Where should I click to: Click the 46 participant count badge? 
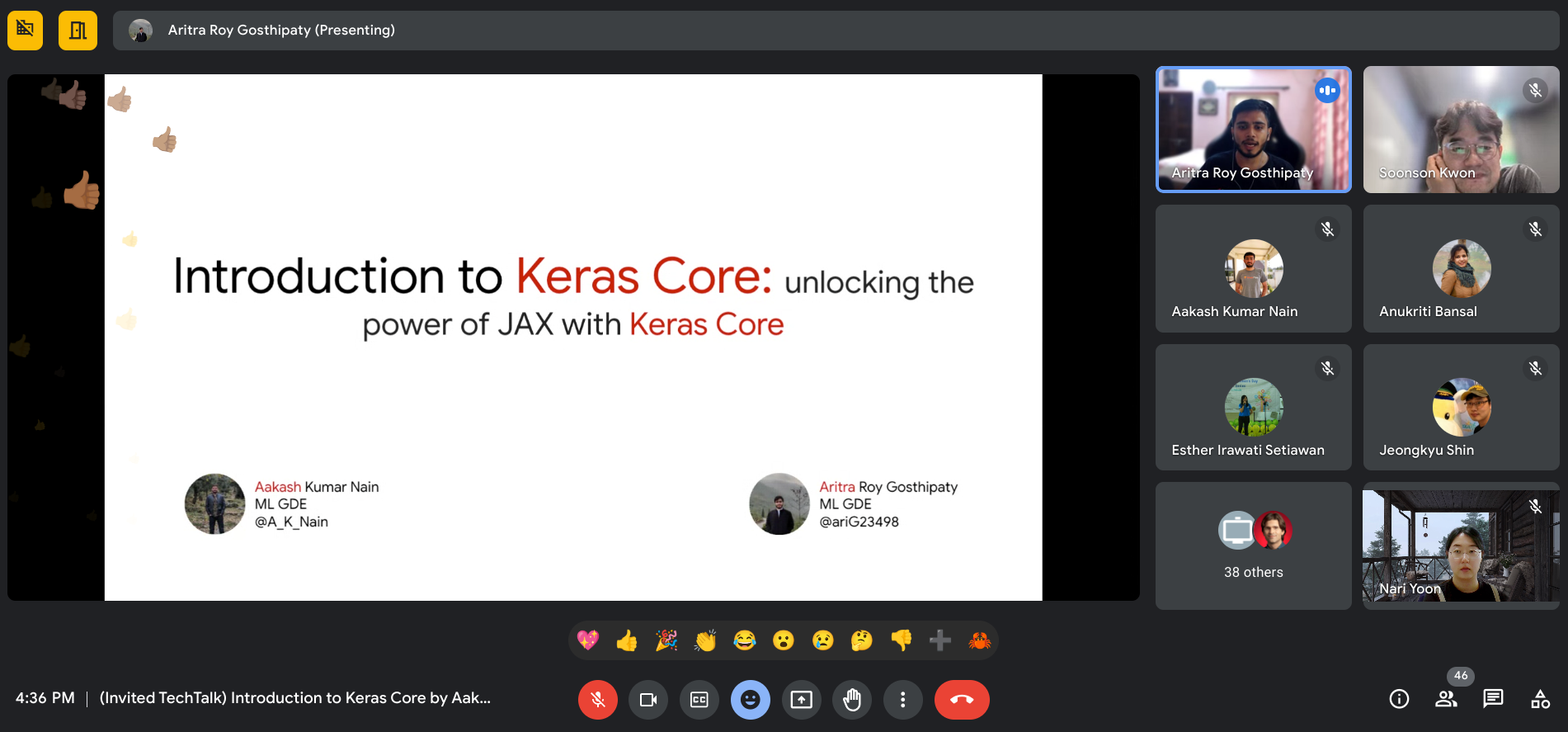point(1461,676)
